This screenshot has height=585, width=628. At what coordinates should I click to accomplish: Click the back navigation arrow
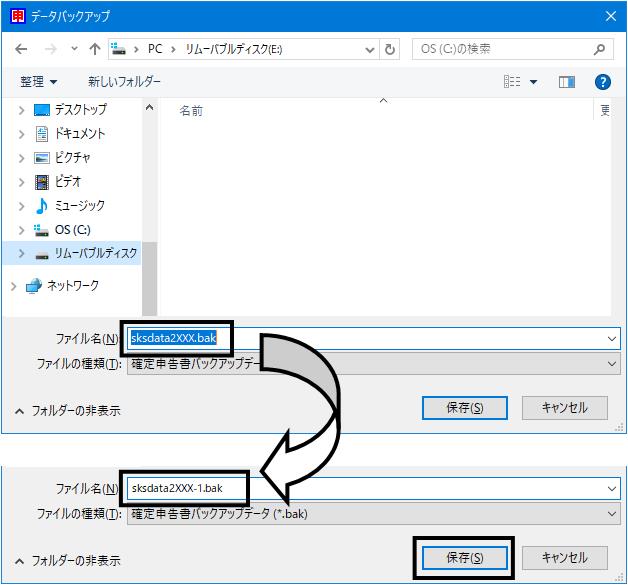click(x=21, y=49)
